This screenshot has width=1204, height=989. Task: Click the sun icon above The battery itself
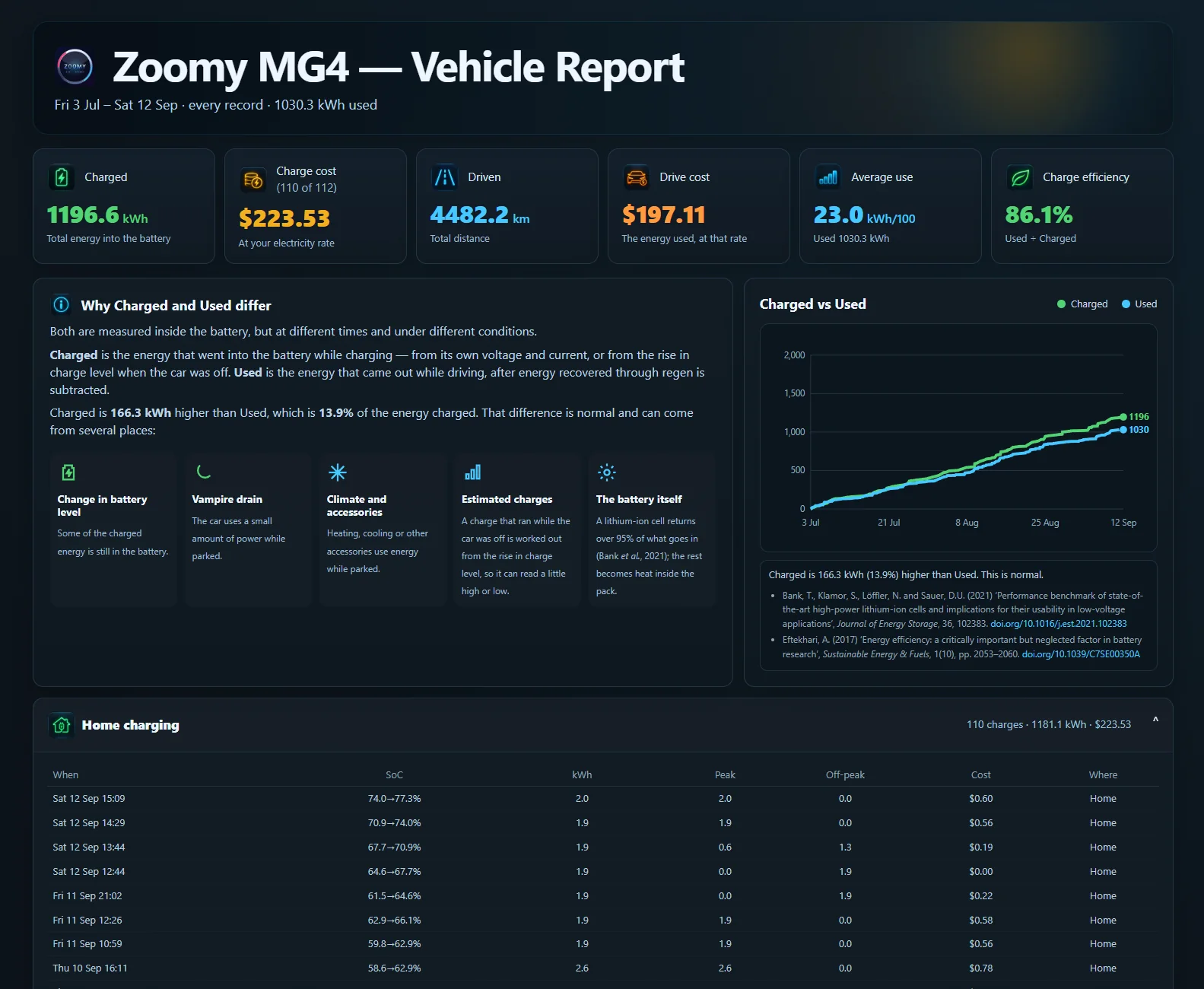click(x=606, y=472)
